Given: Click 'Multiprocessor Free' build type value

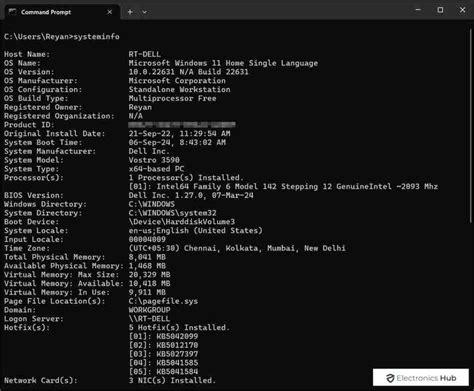Looking at the screenshot, I should tap(172, 98).
